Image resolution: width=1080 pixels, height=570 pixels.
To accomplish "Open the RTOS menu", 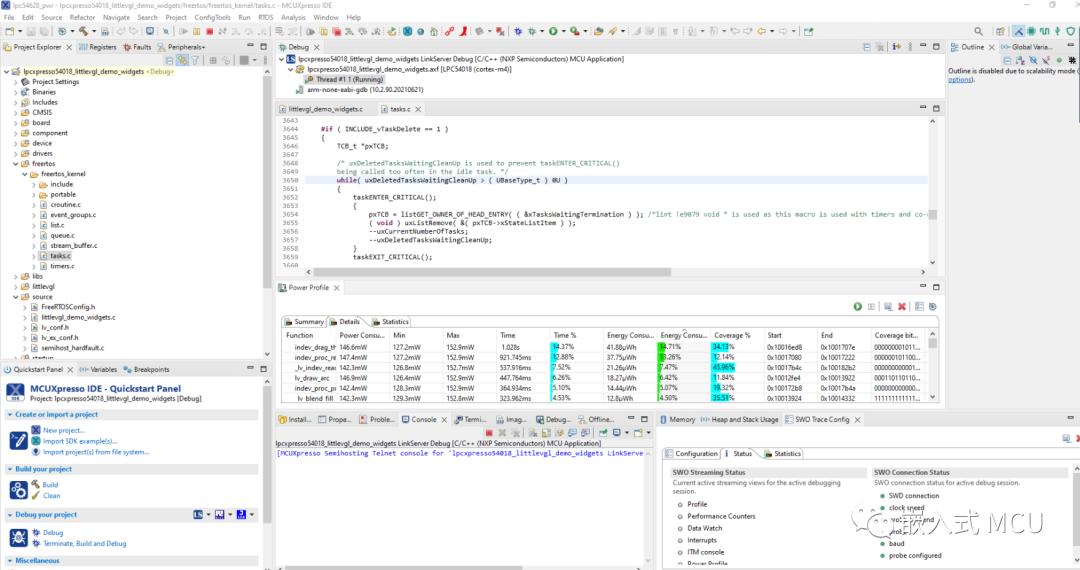I will [265, 17].
